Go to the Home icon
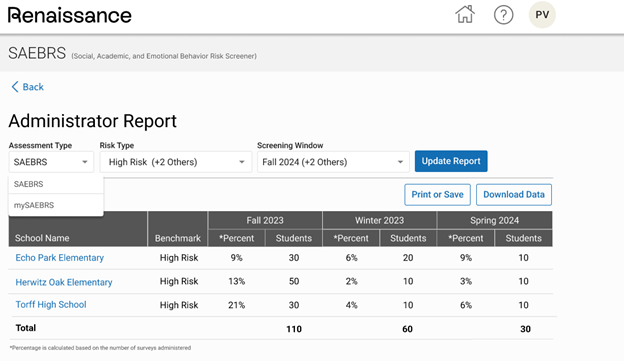 (x=465, y=15)
